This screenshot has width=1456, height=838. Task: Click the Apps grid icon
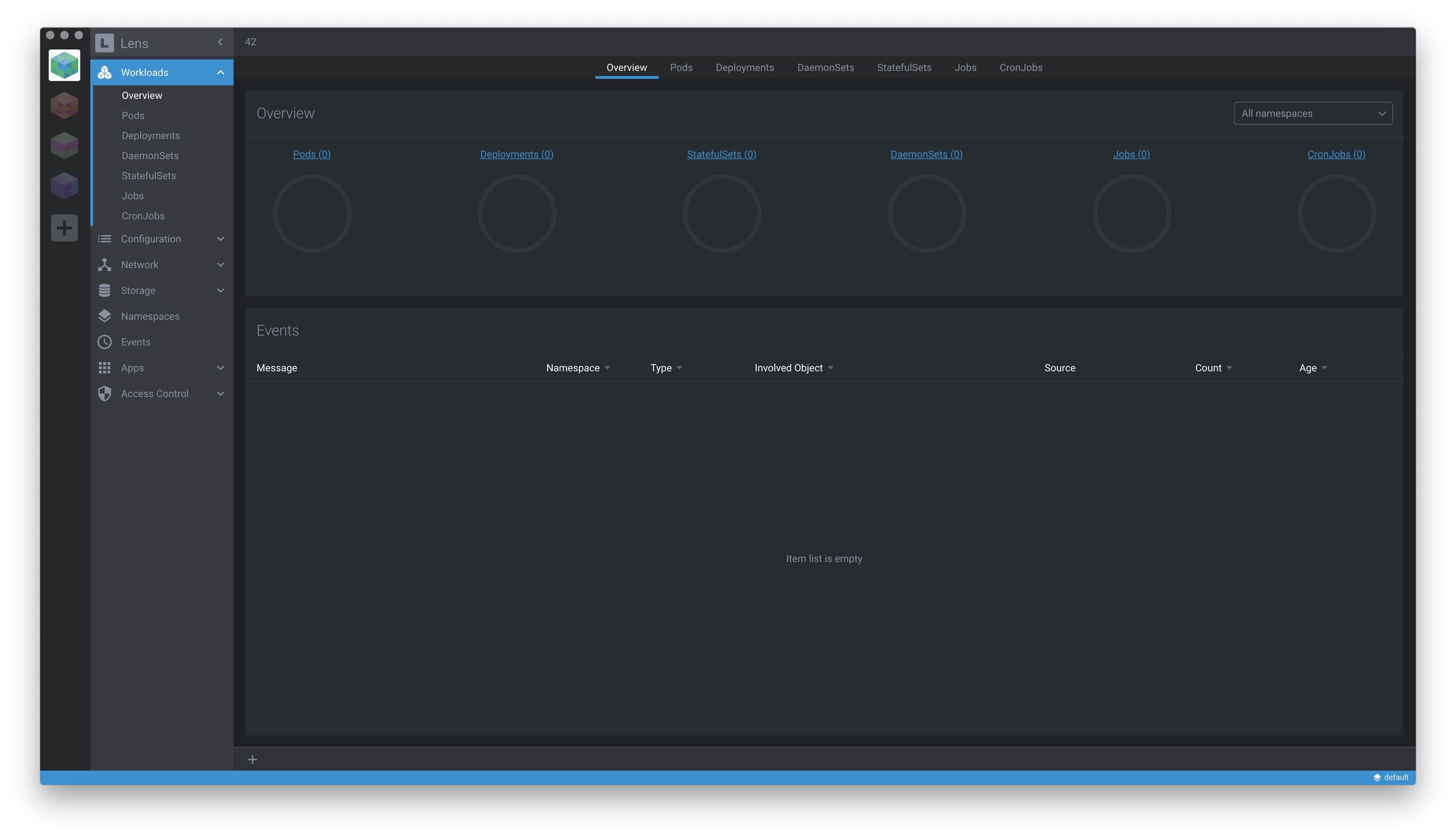(105, 368)
